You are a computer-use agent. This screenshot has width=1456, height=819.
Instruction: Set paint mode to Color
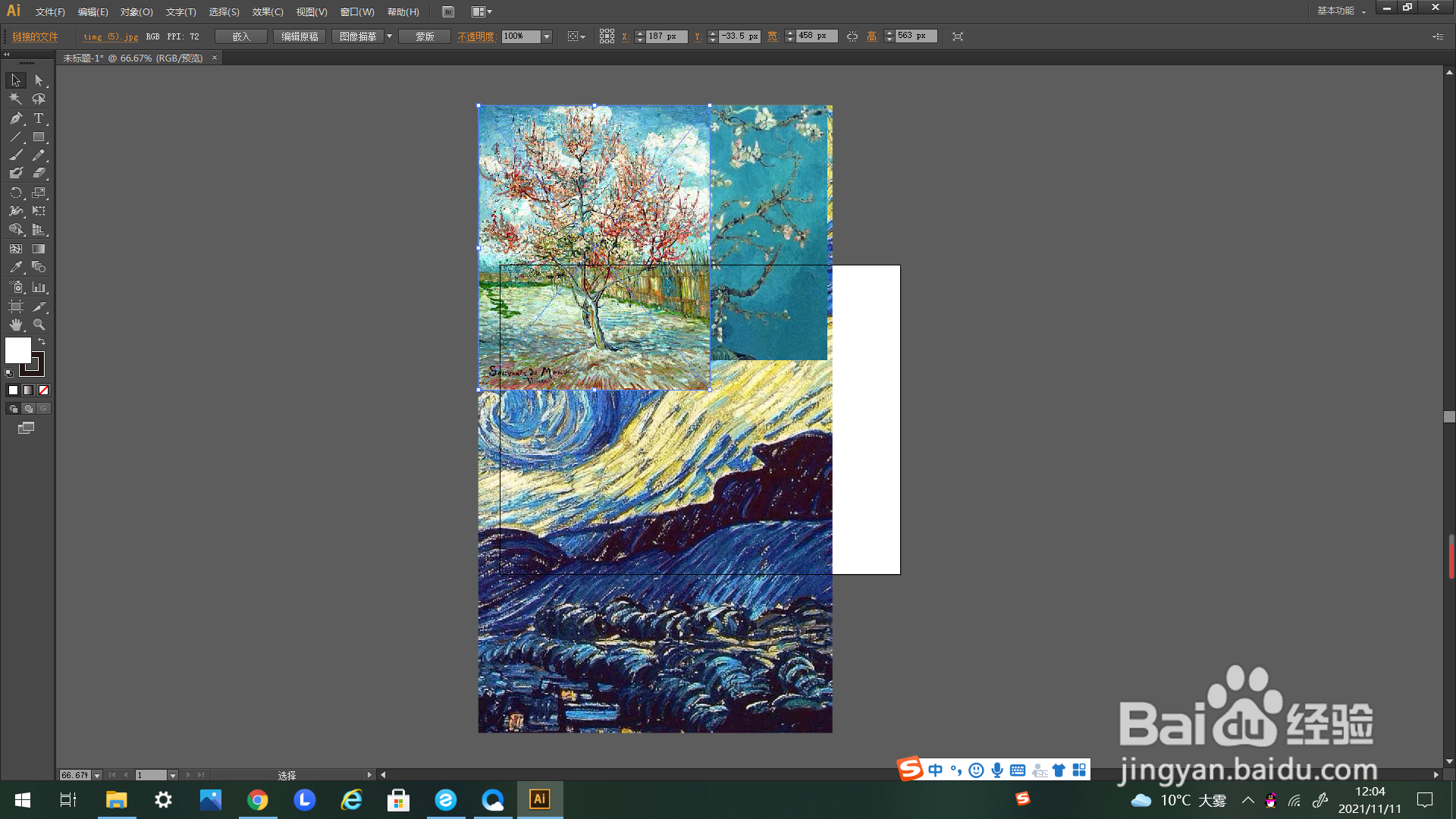coord(13,391)
